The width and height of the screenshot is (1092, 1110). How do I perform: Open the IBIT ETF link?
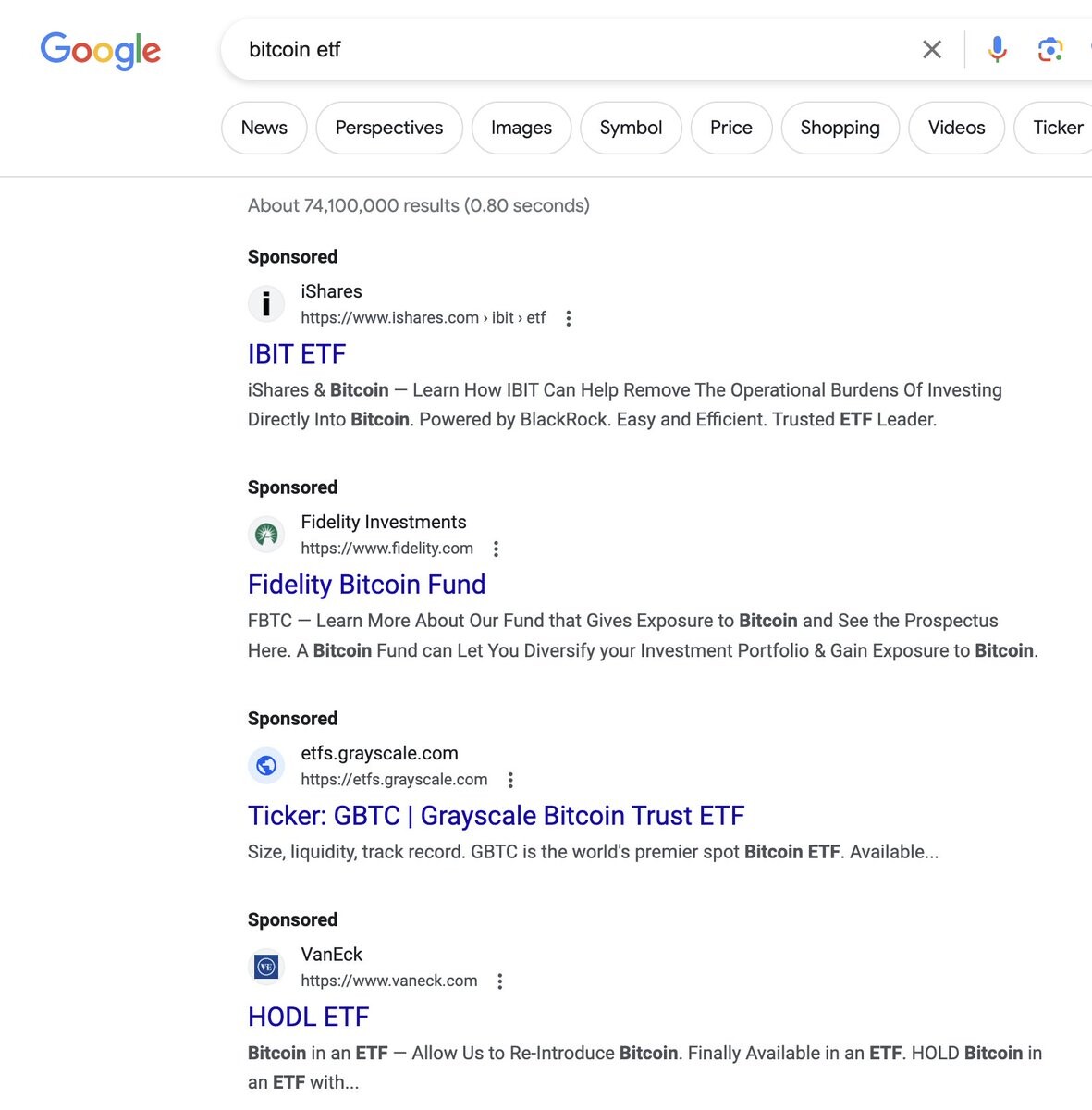click(x=297, y=354)
